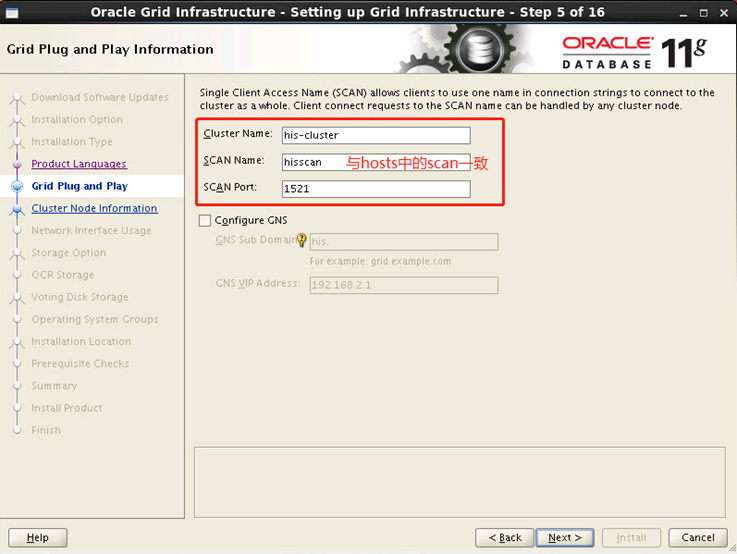Click the window menu icon in title bar

(12, 13)
